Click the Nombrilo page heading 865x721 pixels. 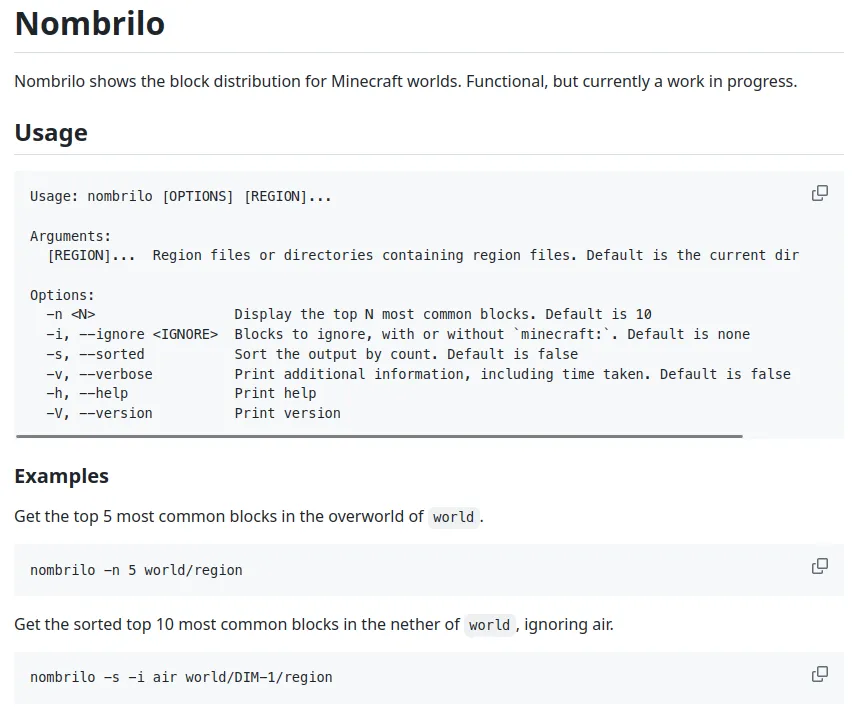tap(89, 23)
